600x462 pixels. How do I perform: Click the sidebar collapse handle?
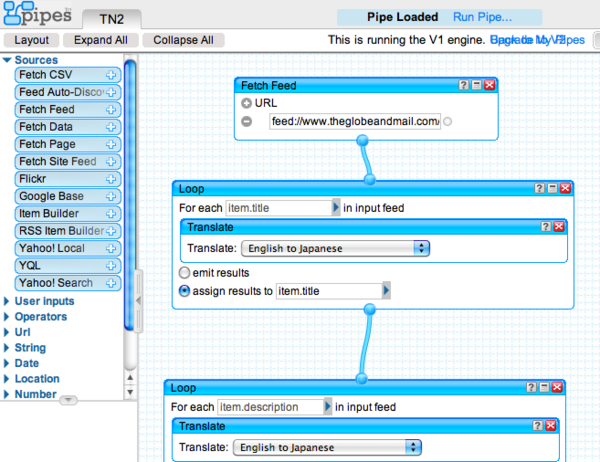click(x=138, y=300)
